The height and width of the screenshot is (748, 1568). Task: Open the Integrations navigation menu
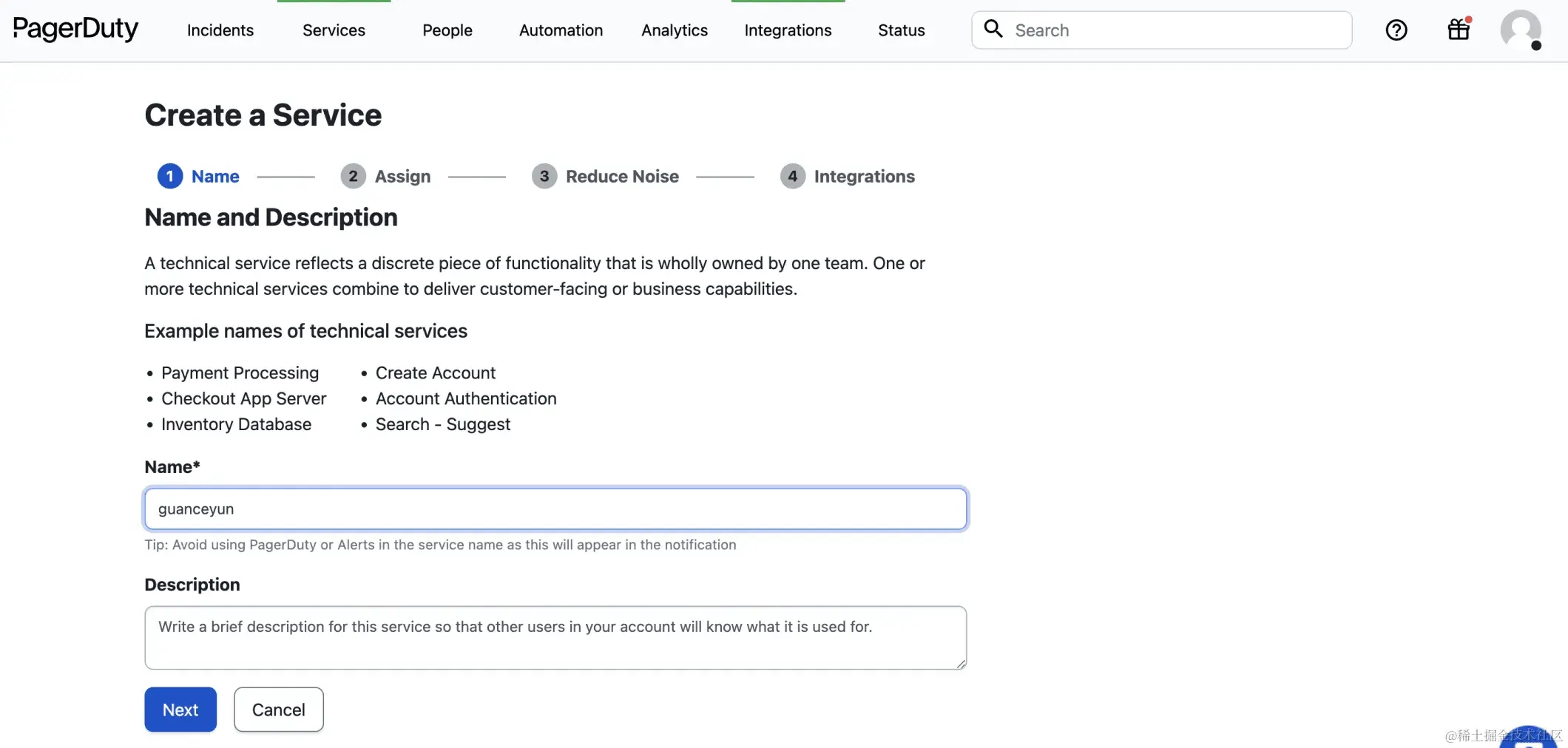click(788, 30)
